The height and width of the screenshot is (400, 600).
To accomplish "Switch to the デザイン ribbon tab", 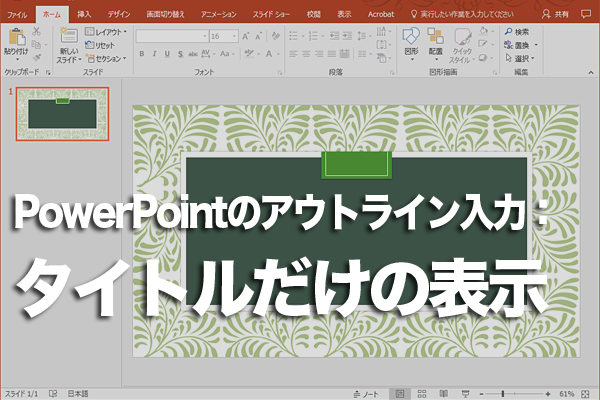I will pyautogui.click(x=119, y=15).
